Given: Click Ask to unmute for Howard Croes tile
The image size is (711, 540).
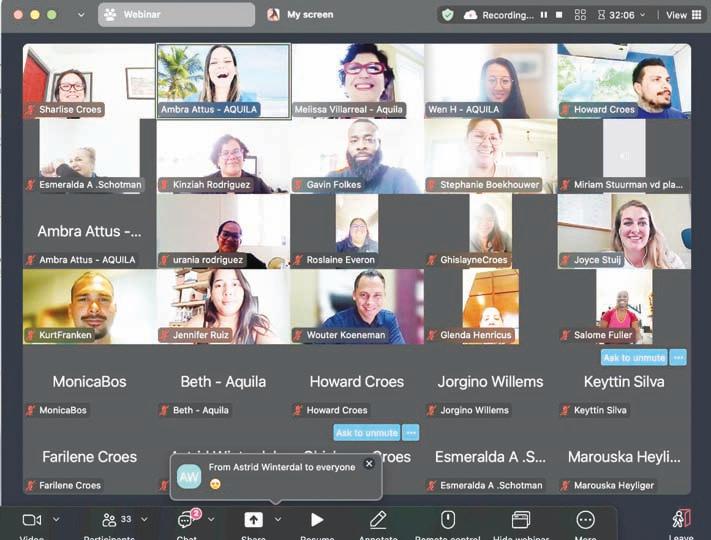Looking at the screenshot, I should (367, 433).
